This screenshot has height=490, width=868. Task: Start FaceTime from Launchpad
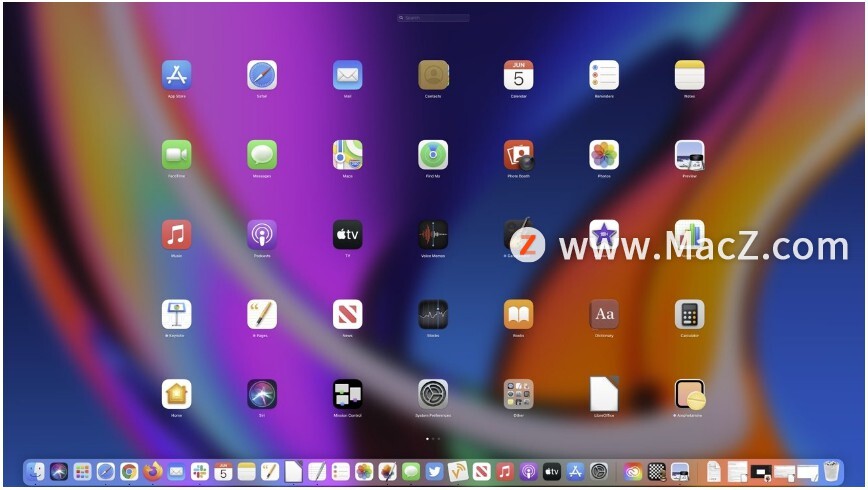coord(177,154)
